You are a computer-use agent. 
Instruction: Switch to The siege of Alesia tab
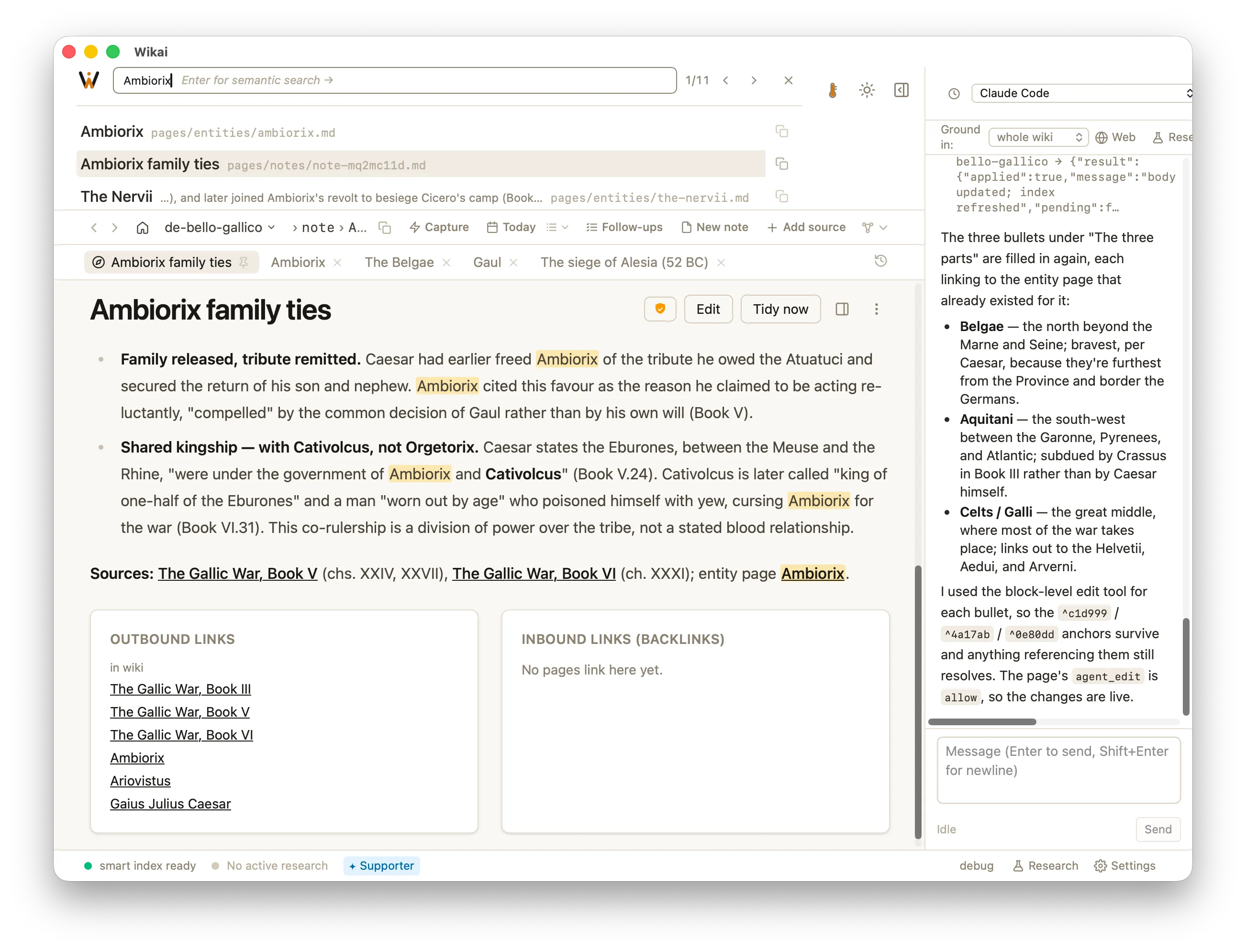(624, 262)
